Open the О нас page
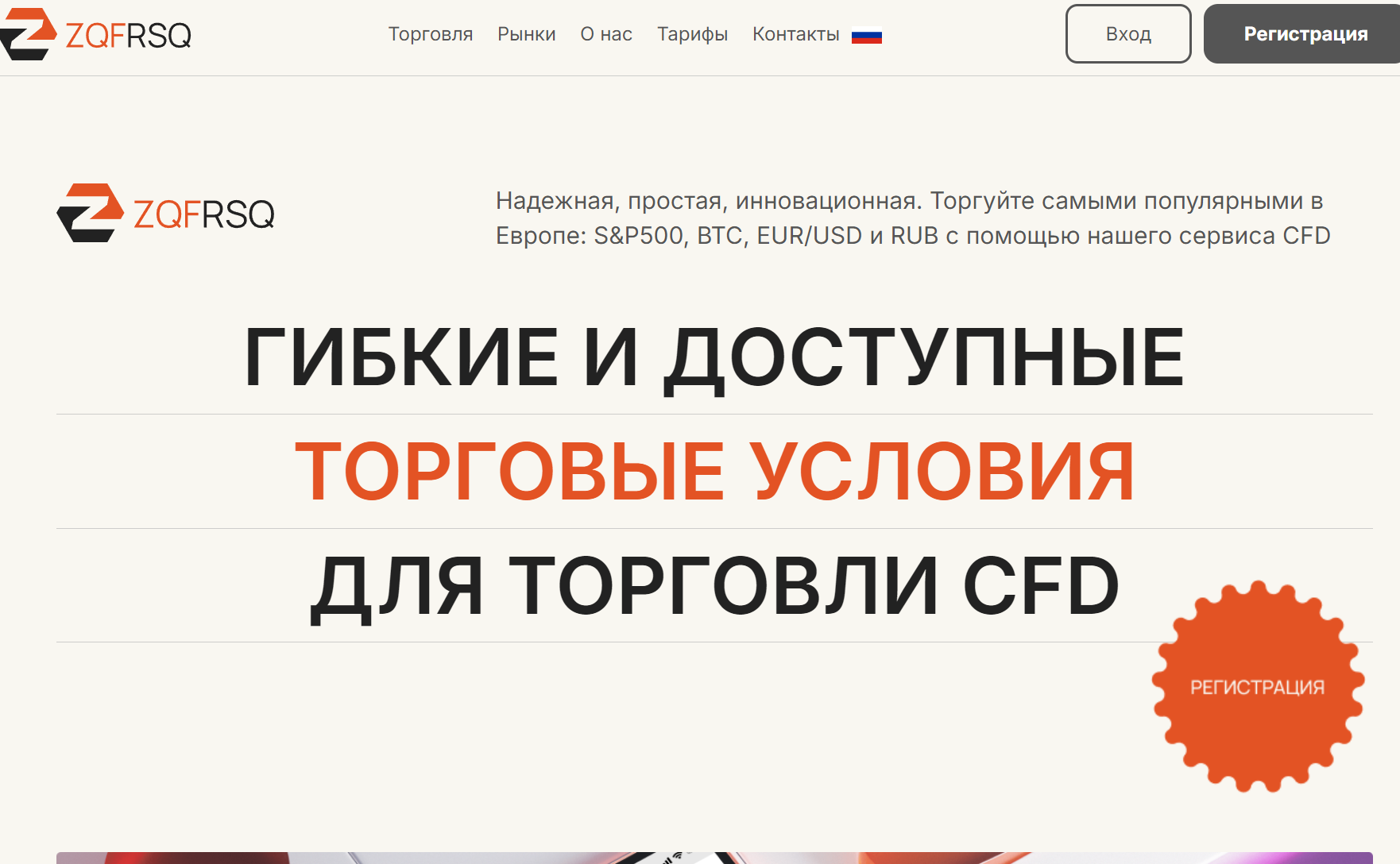The width and height of the screenshot is (1400, 864). point(605,34)
